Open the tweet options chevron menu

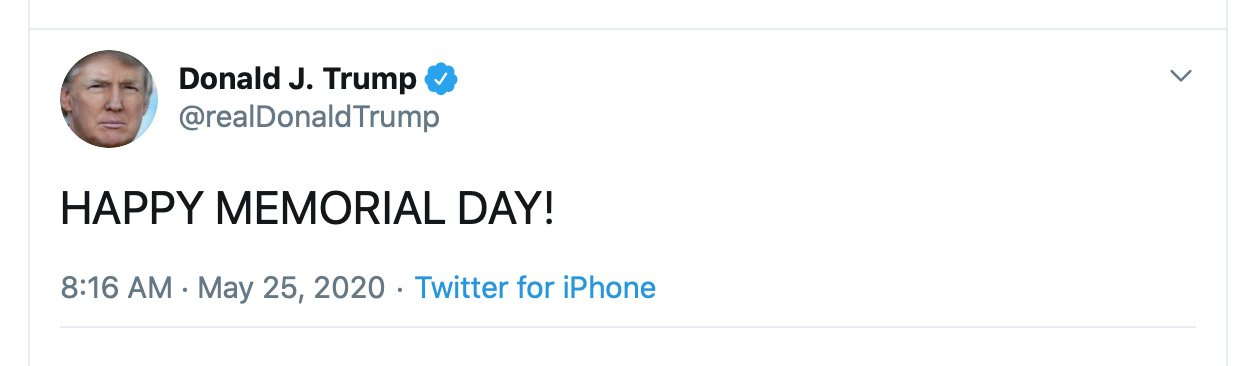pos(1181,76)
